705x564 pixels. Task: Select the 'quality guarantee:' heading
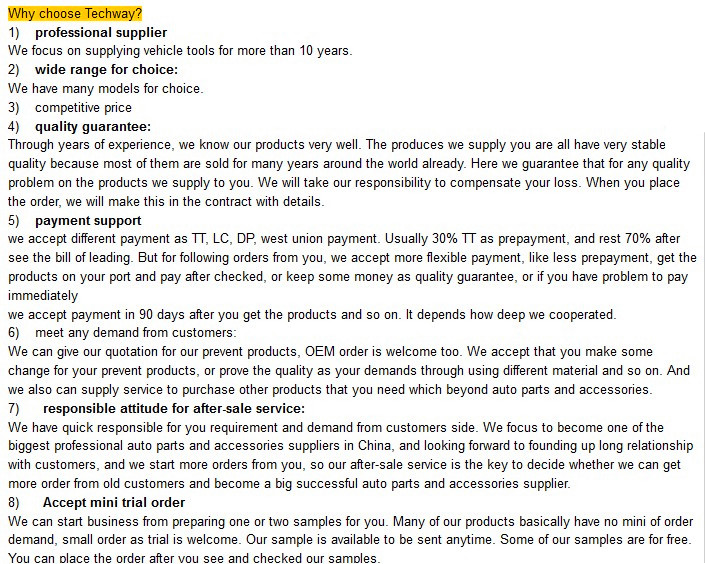pos(93,126)
